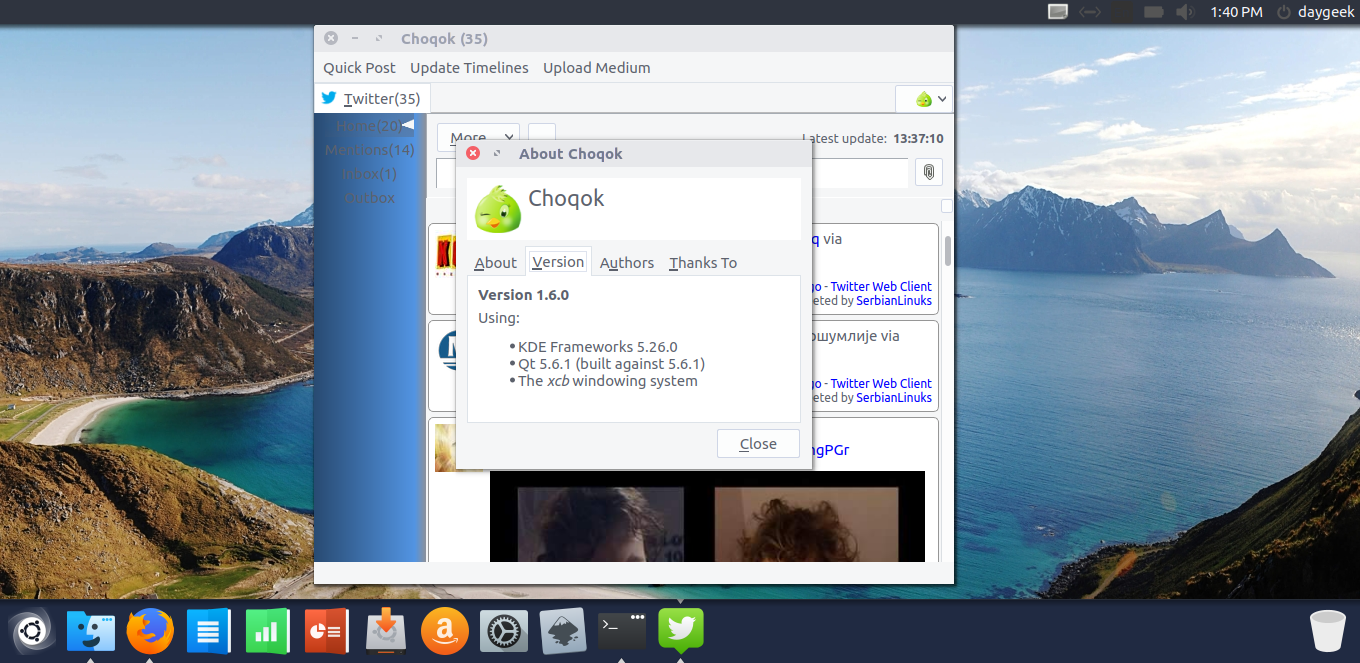The height and width of the screenshot is (663, 1360).
Task: Open the blue Writer document app in dock
Action: (x=208, y=632)
